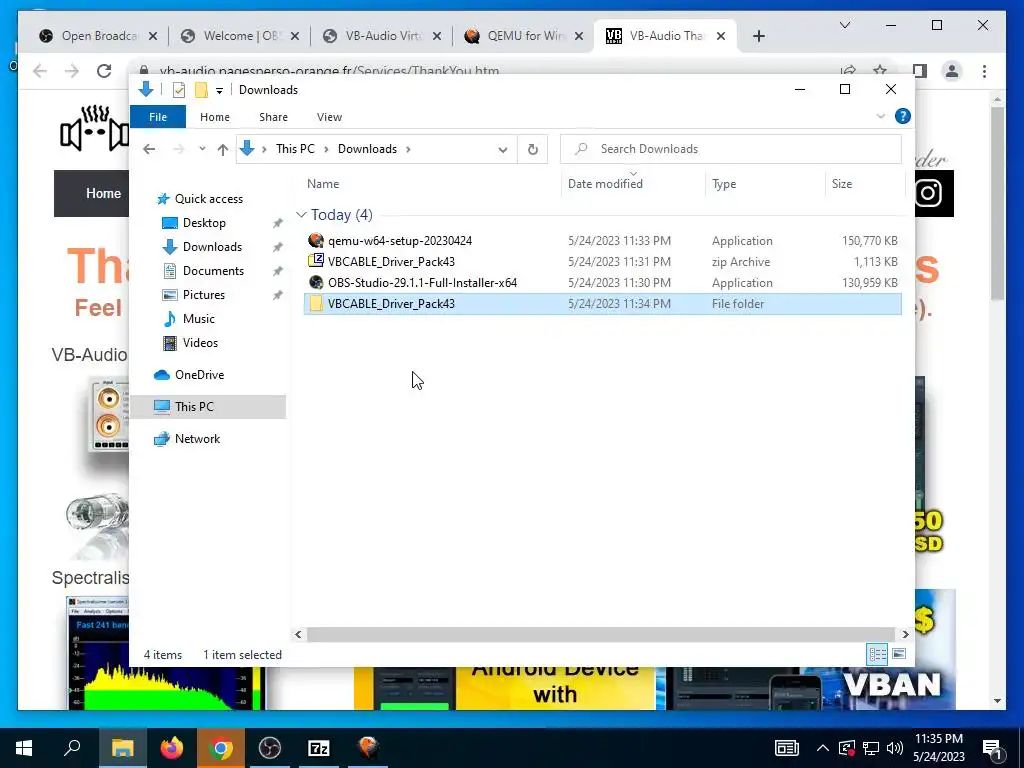This screenshot has width=1024, height=768.
Task: Click the OBS installer file icon
Action: pyautogui.click(x=316, y=282)
